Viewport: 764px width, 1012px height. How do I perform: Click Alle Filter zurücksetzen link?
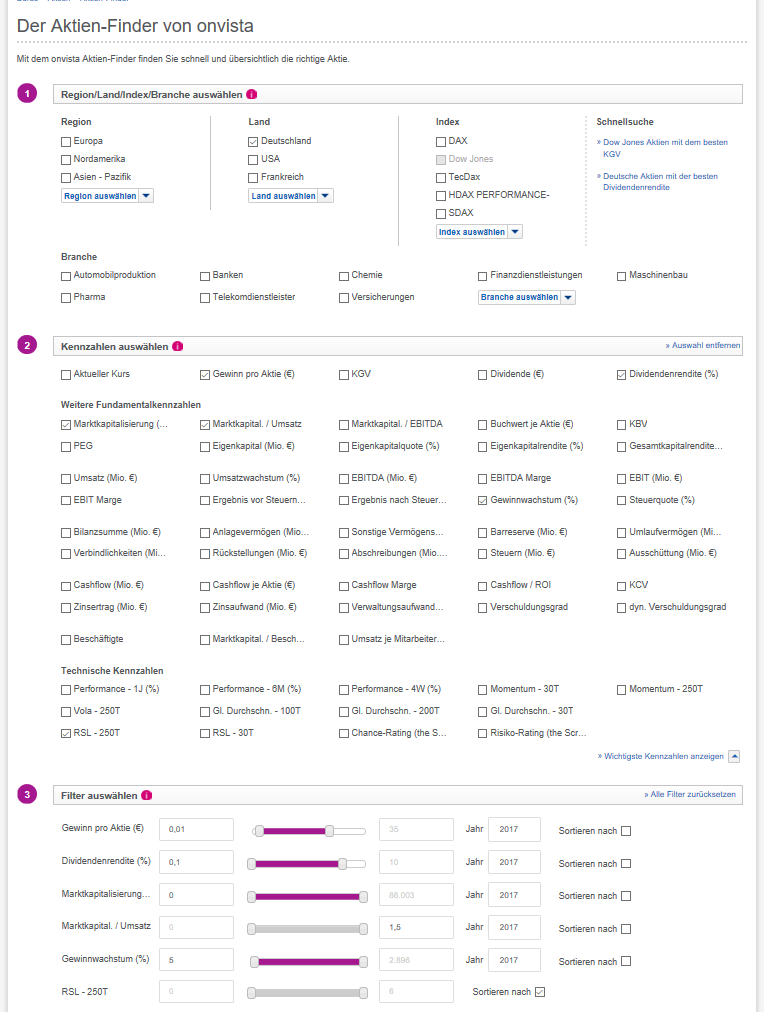coord(690,794)
